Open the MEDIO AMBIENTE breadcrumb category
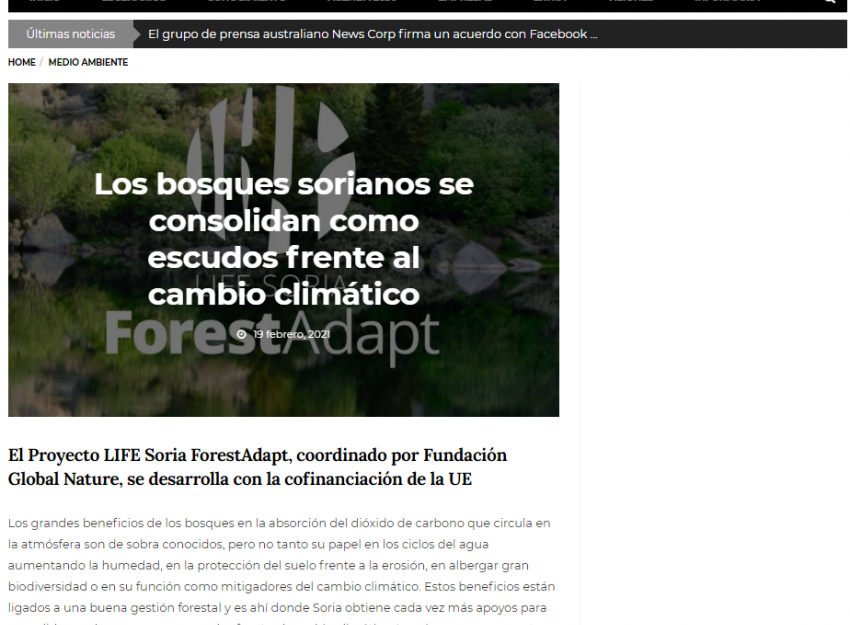The height and width of the screenshot is (625, 850). click(88, 62)
